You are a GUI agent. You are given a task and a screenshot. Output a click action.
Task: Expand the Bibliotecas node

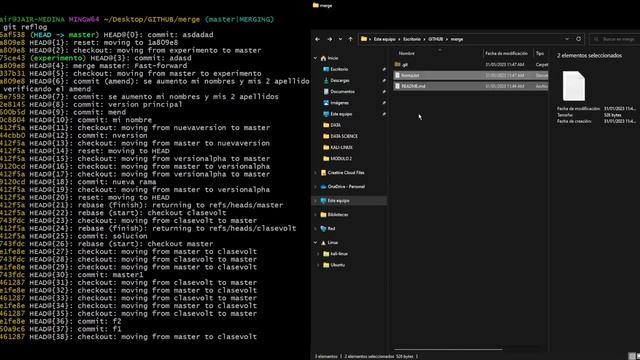[x=316, y=215]
